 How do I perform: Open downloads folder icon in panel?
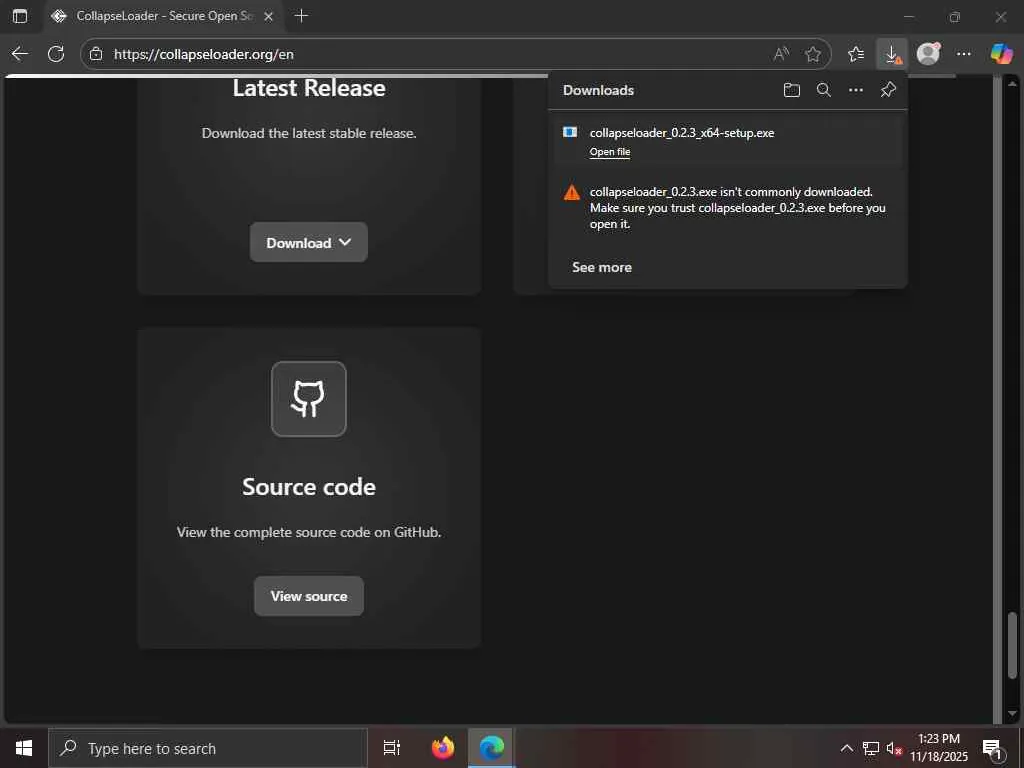click(x=792, y=90)
